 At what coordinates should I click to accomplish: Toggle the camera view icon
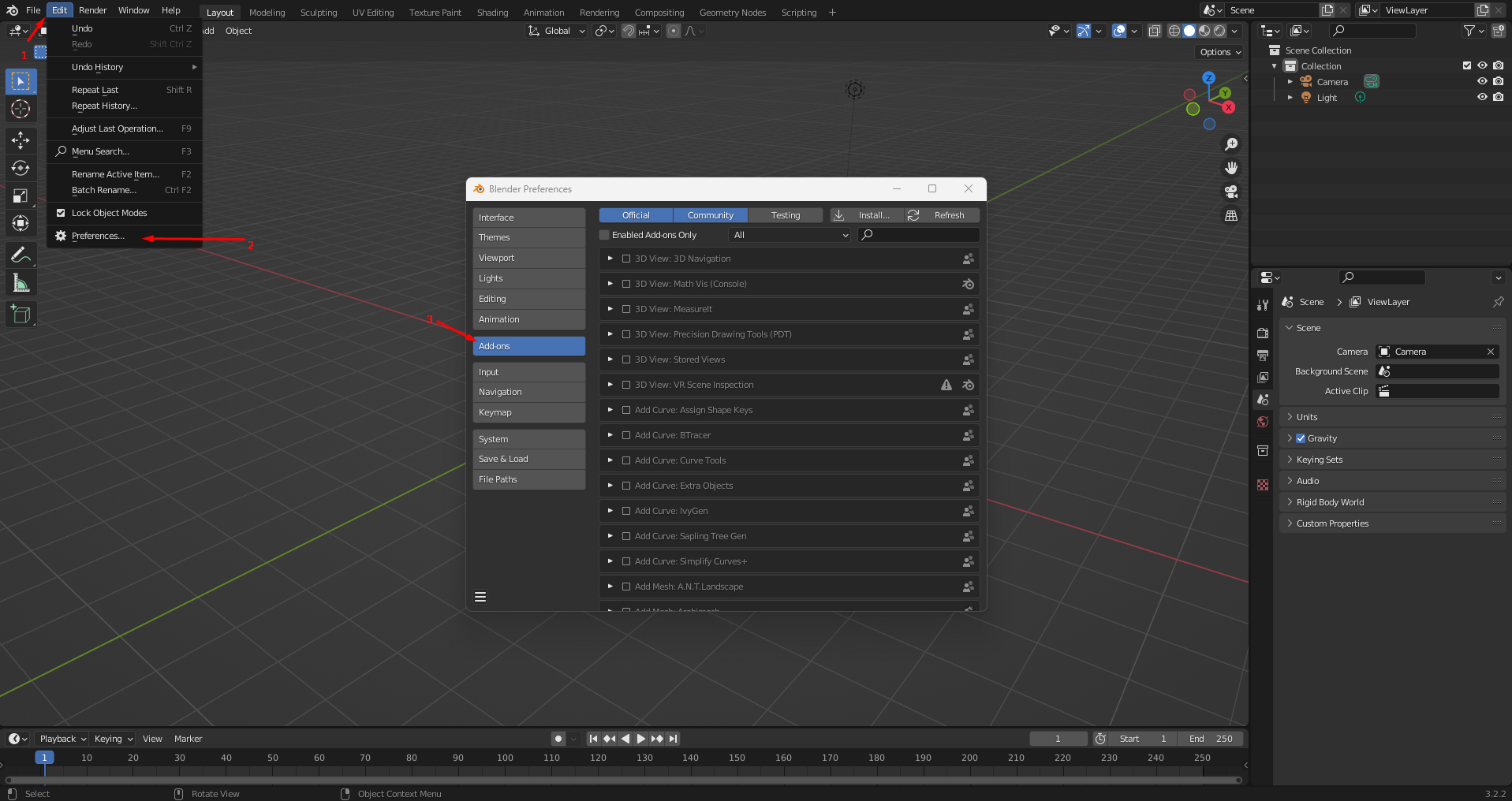click(x=1230, y=192)
